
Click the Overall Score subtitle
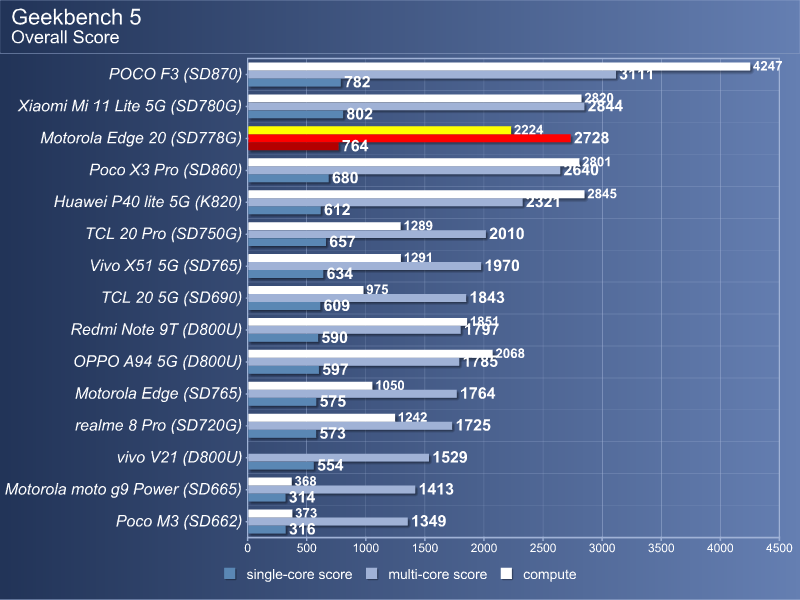[65, 37]
